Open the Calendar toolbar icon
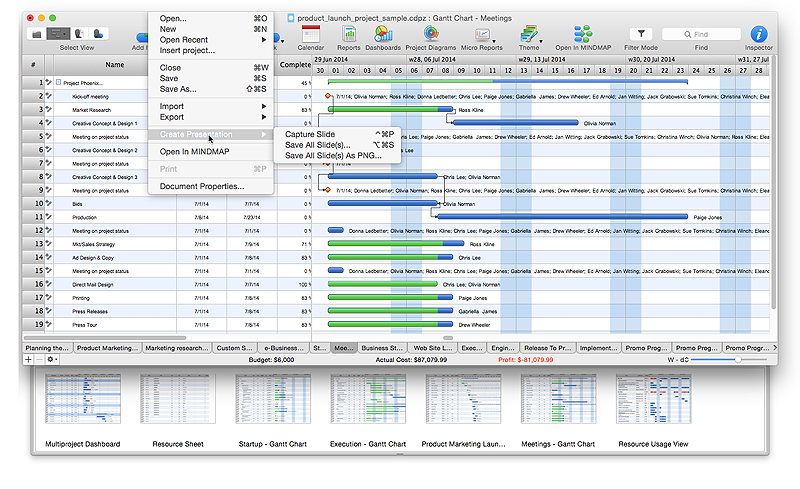The width and height of the screenshot is (800, 489). click(x=310, y=34)
